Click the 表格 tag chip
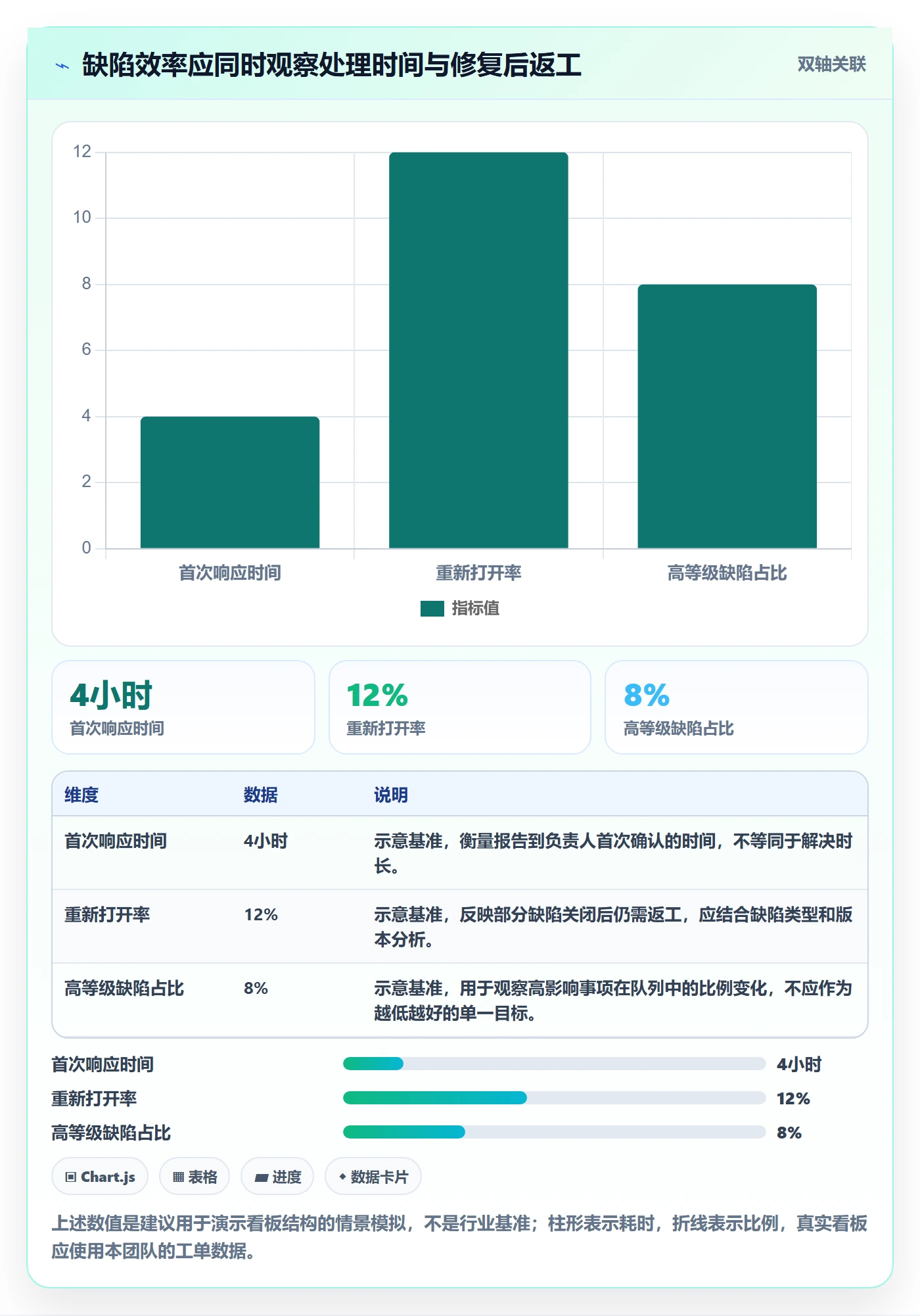The width and height of the screenshot is (920, 1316). pos(195,1177)
